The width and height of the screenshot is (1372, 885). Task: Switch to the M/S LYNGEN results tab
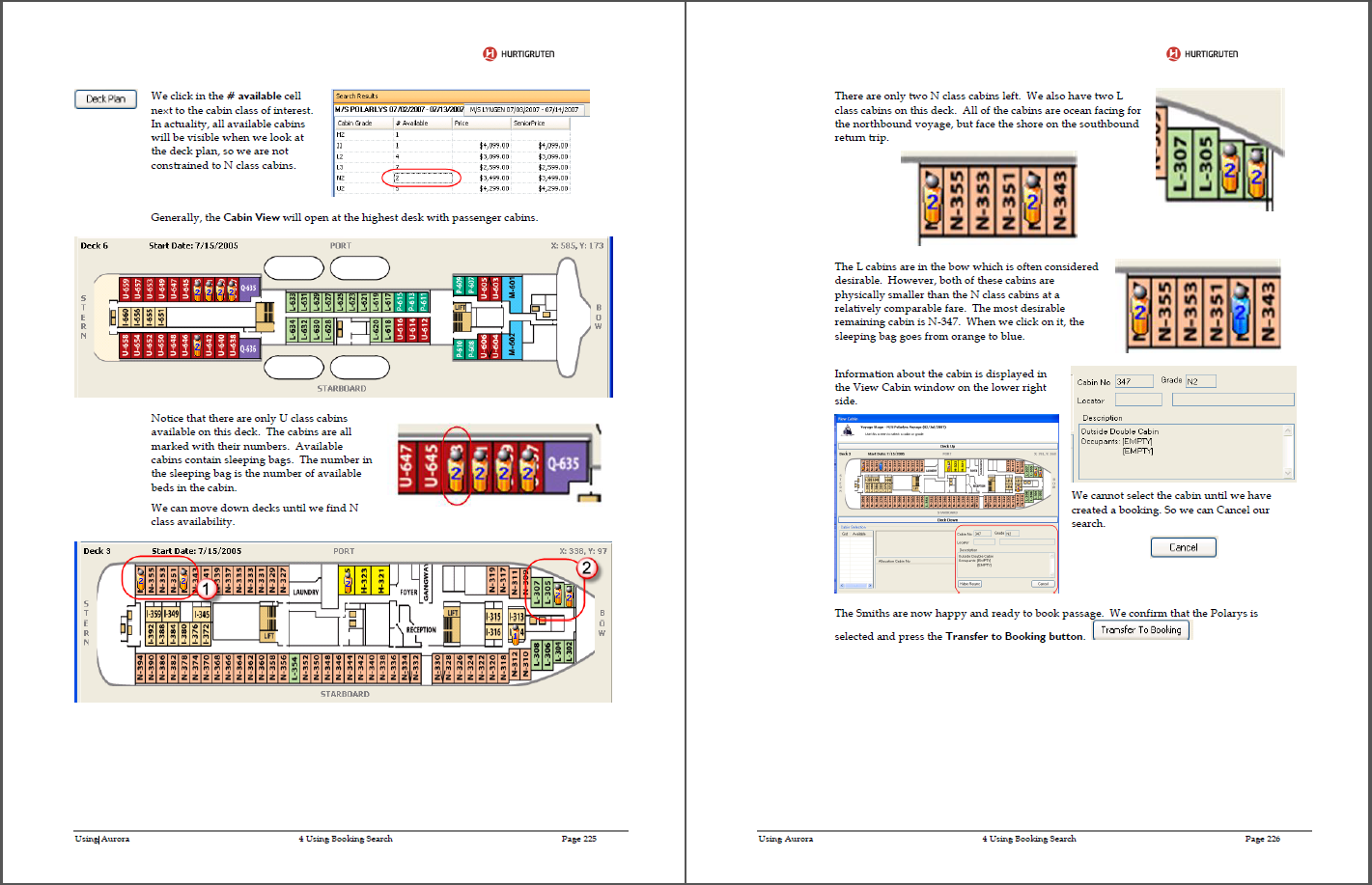point(524,110)
